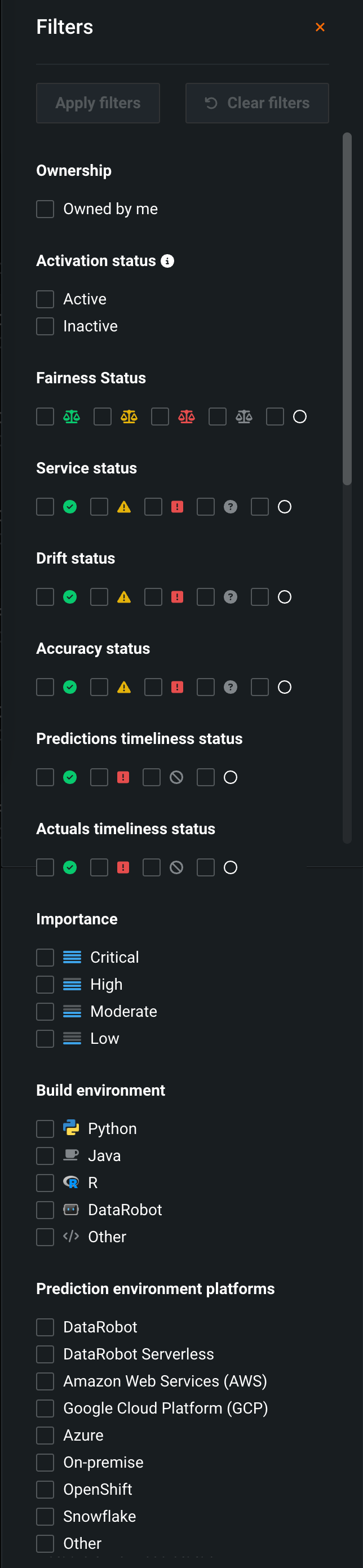The height and width of the screenshot is (1568, 363).
Task: Click the R language build environment icon
Action: coord(71,1182)
